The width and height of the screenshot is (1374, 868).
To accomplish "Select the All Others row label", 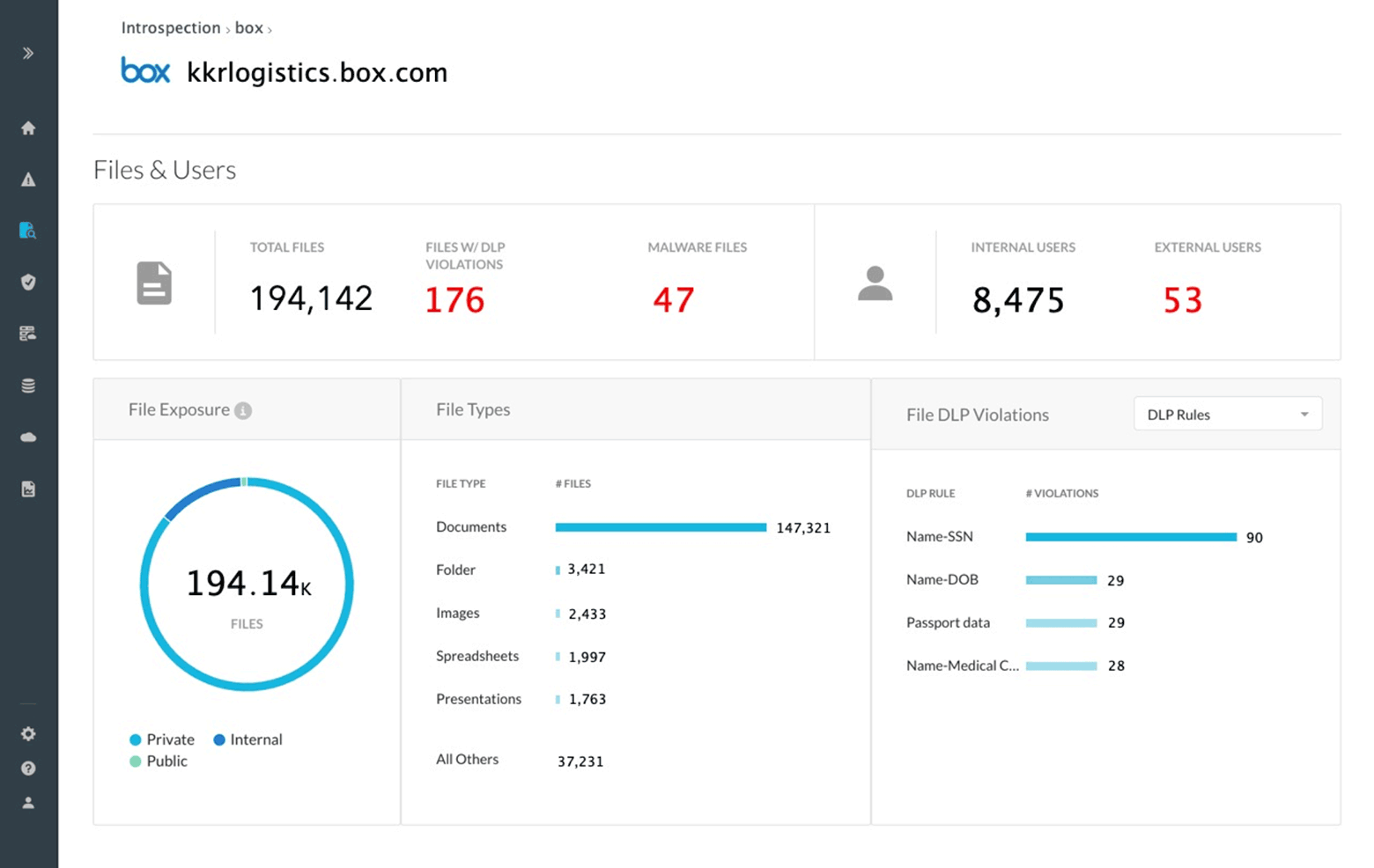I will (x=467, y=759).
